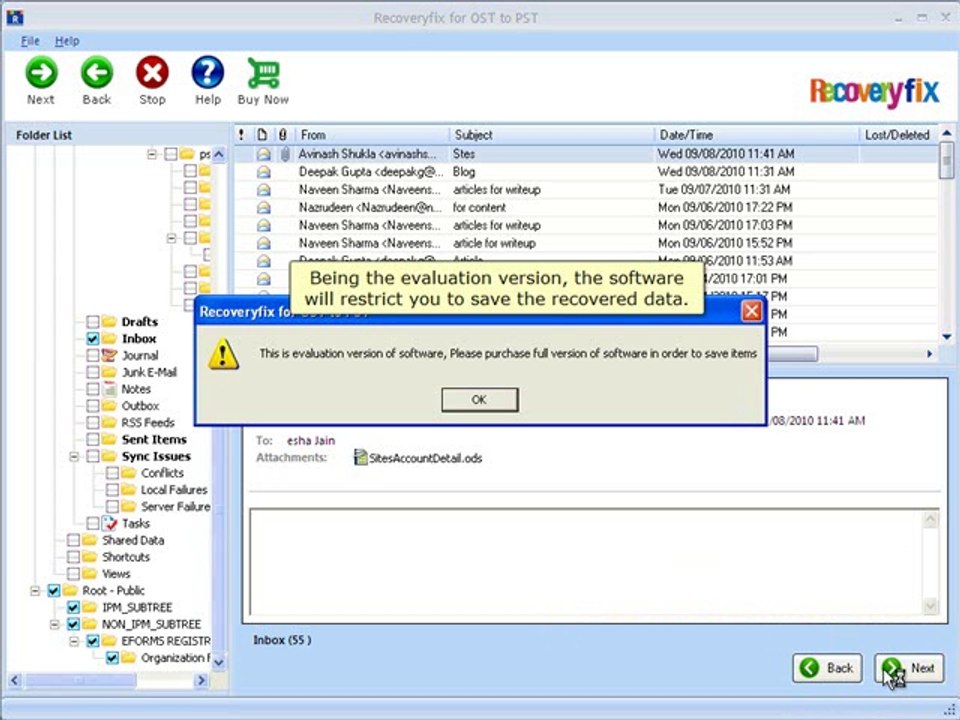Collapse the top ps folder node
960x720 pixels.
(x=152, y=154)
